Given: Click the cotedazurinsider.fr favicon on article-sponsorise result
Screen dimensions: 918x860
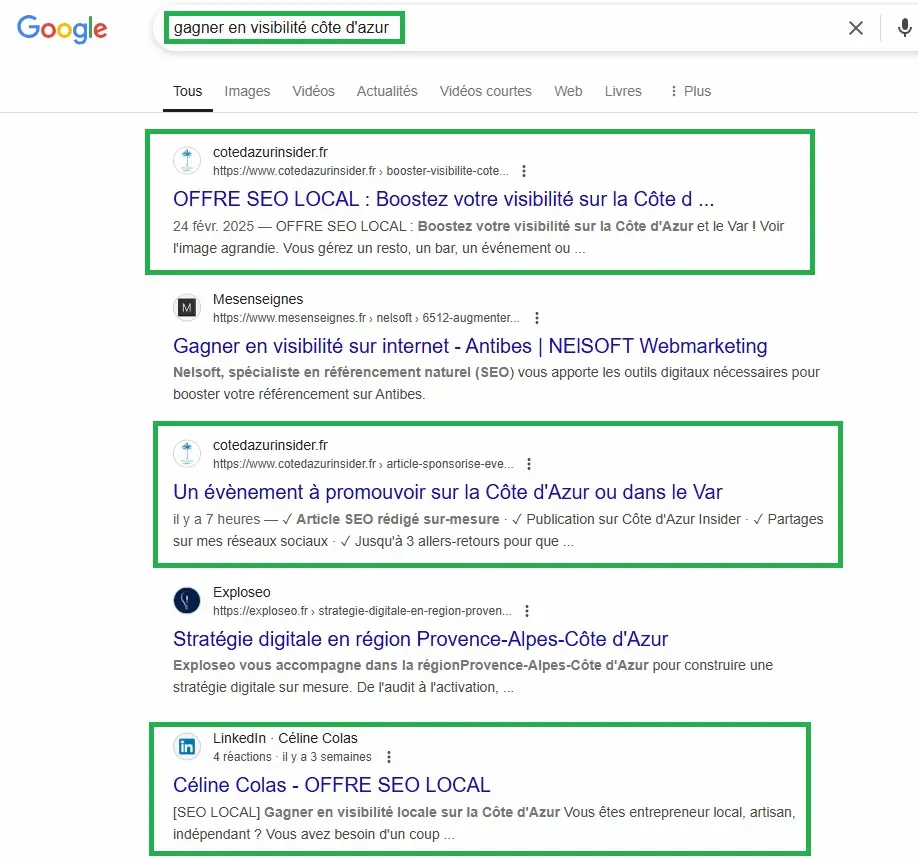Looking at the screenshot, I should click(x=187, y=454).
